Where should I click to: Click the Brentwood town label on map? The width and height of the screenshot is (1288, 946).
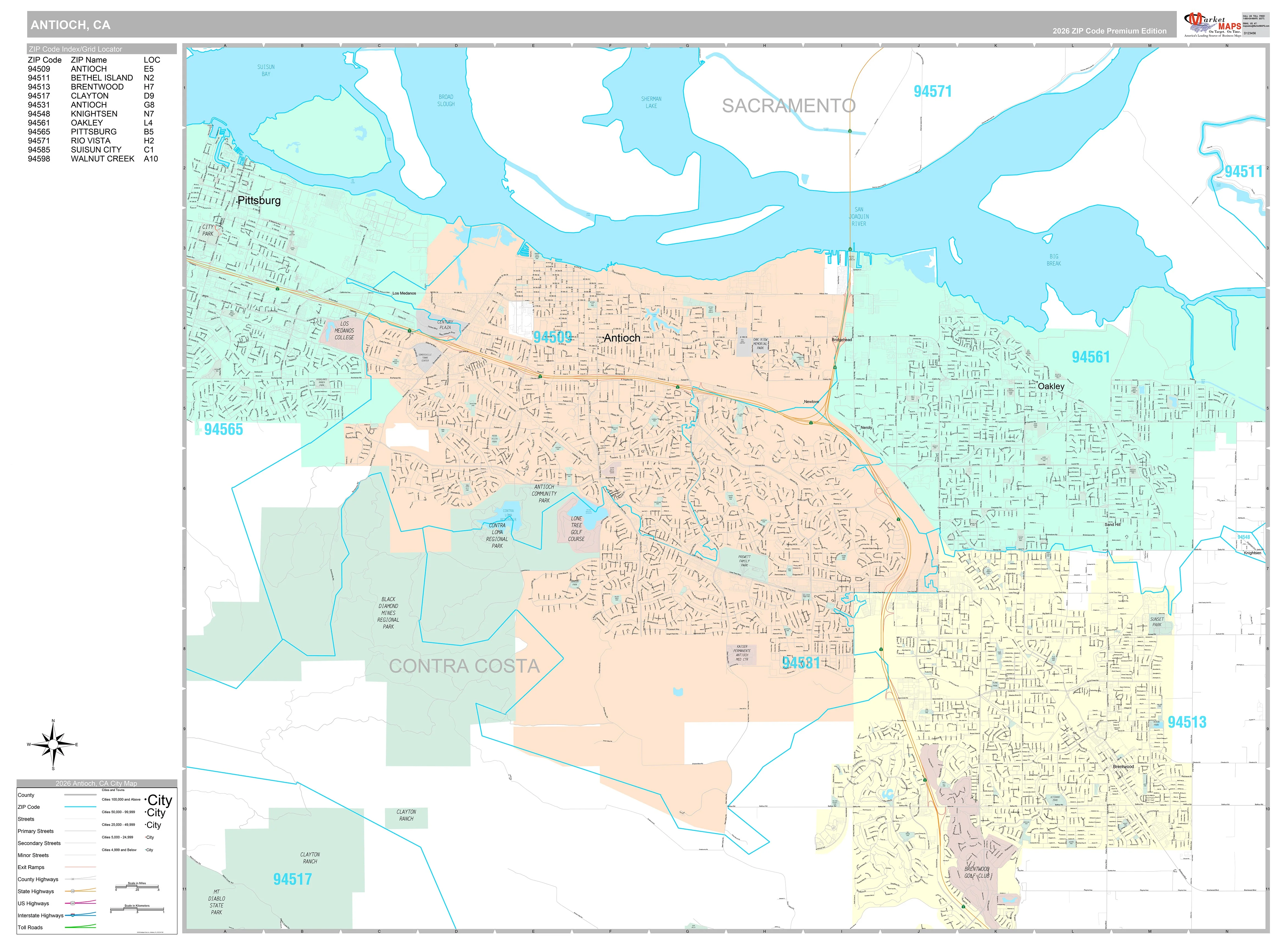(x=1123, y=767)
